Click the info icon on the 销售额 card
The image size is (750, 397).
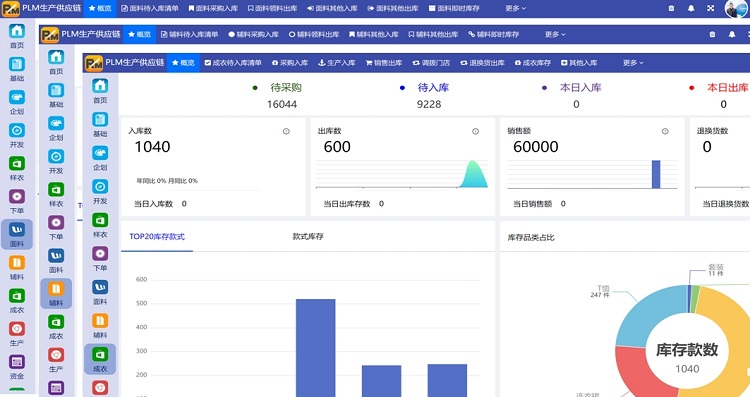point(665,132)
